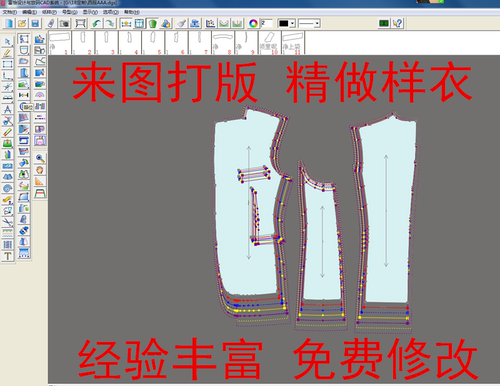Screen dimensions: 500x386
Task: Open the fourth menu in the menu bar
Action: [x=70, y=12]
